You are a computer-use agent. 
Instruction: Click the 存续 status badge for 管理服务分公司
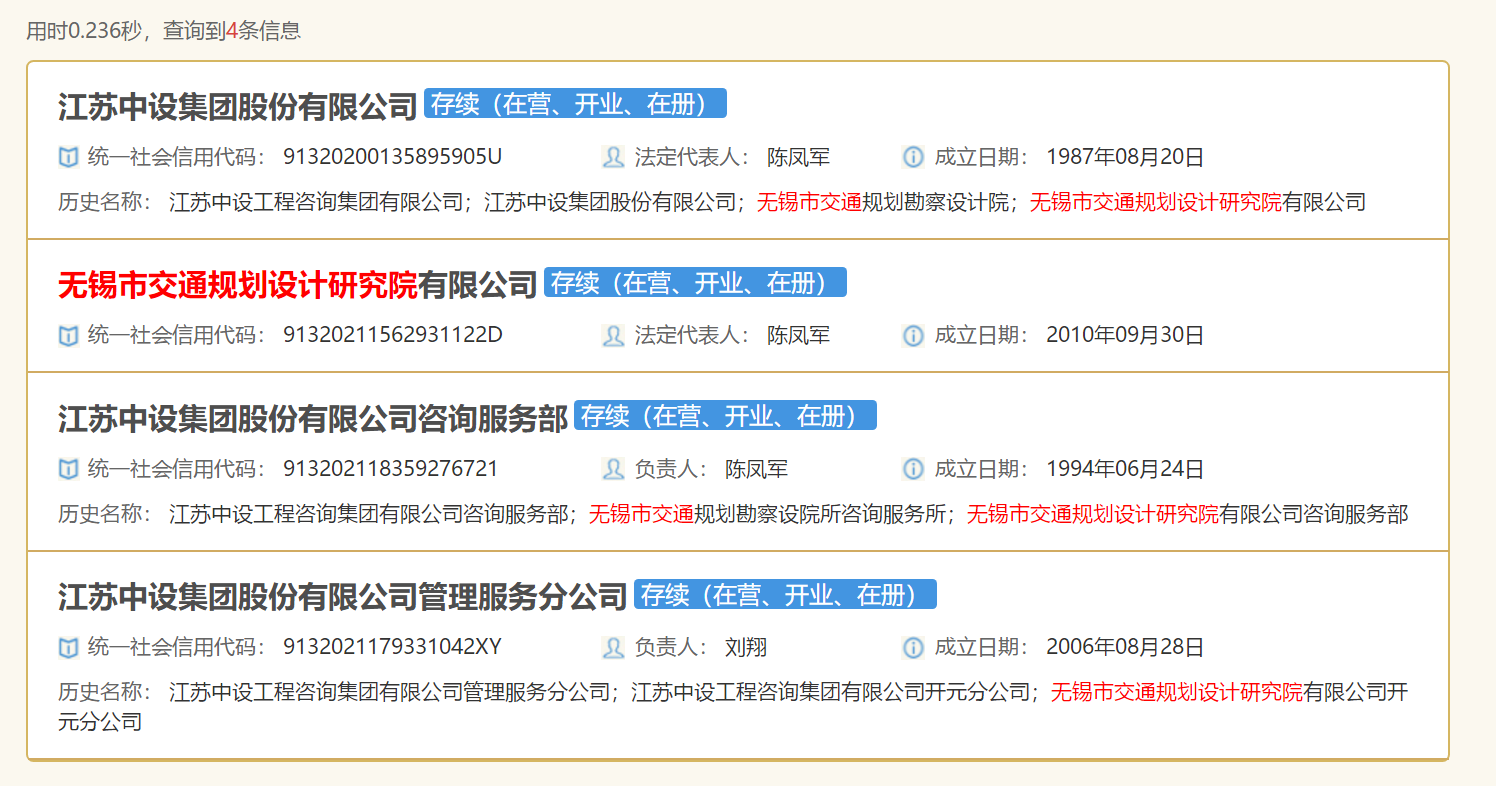[x=784, y=595]
